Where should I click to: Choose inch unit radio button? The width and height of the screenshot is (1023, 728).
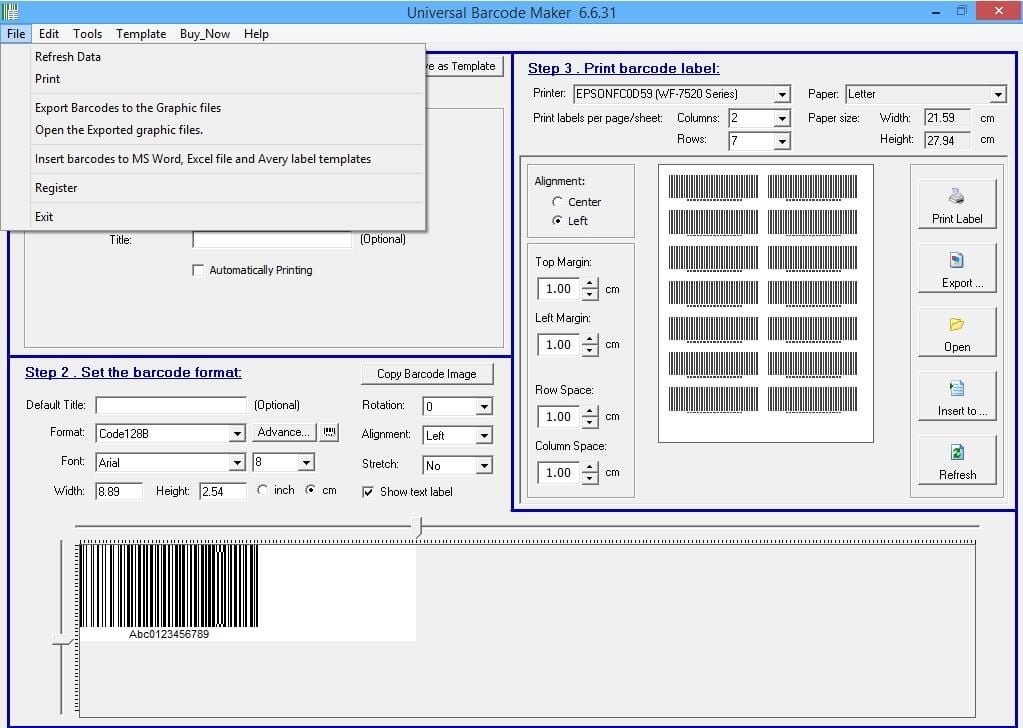click(x=262, y=489)
